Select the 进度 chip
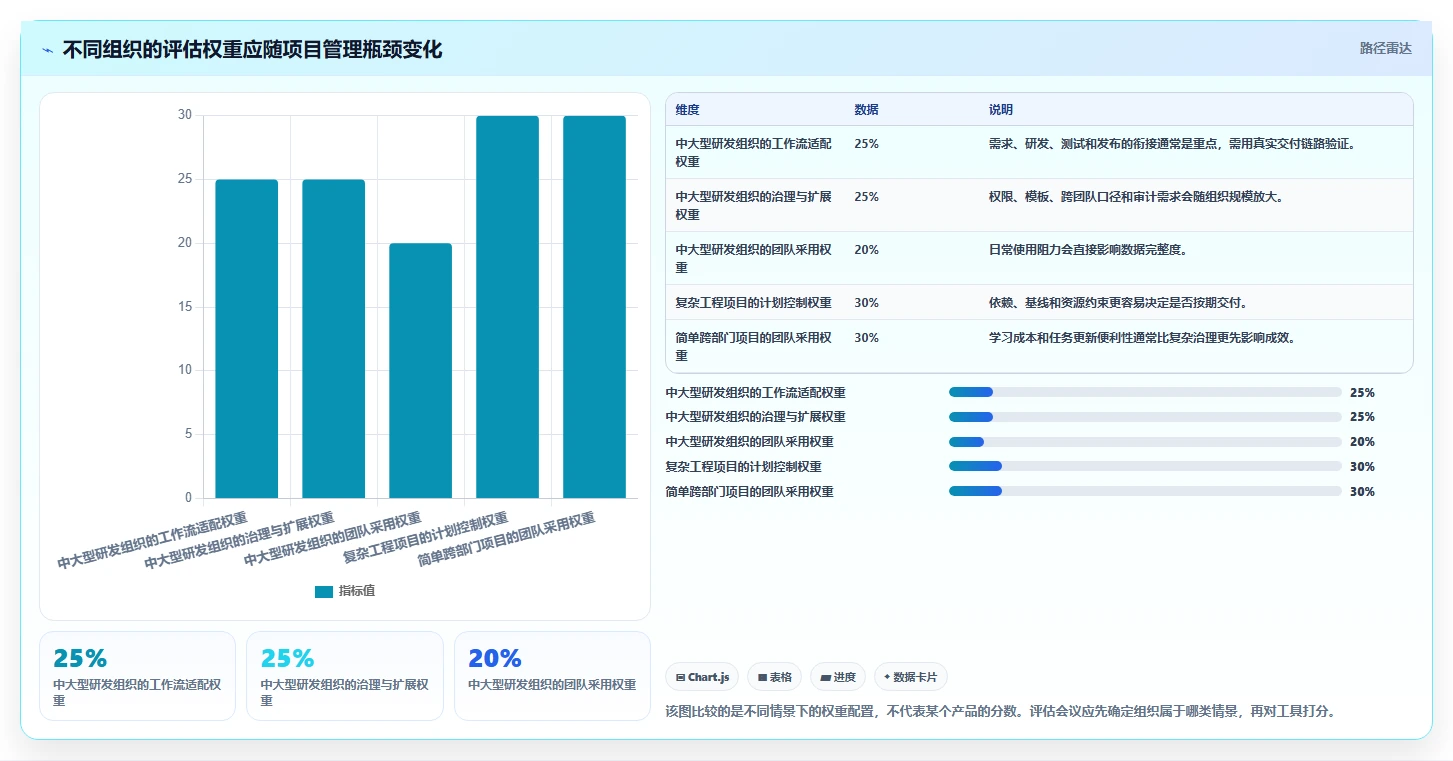Image resolution: width=1453 pixels, height=761 pixels. [838, 677]
